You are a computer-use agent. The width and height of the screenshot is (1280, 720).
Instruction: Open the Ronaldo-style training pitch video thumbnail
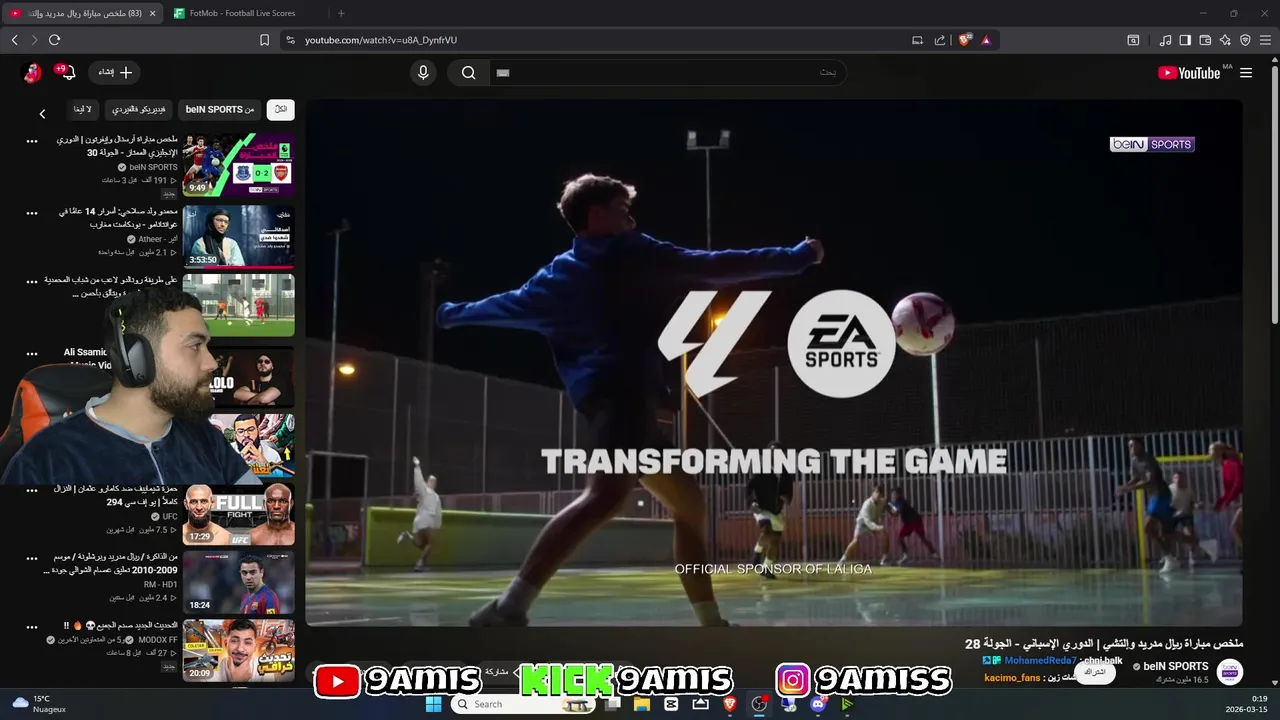click(x=238, y=305)
